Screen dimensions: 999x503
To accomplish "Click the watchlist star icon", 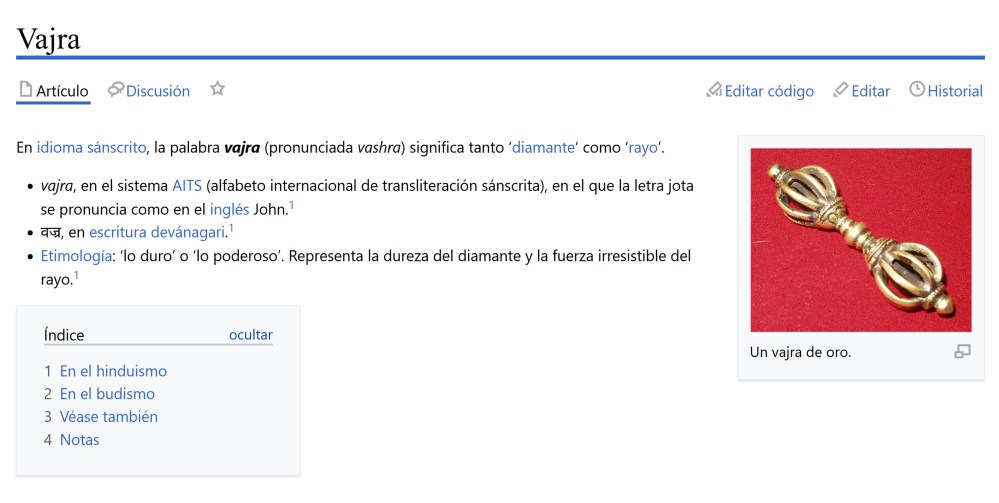I will point(217,90).
